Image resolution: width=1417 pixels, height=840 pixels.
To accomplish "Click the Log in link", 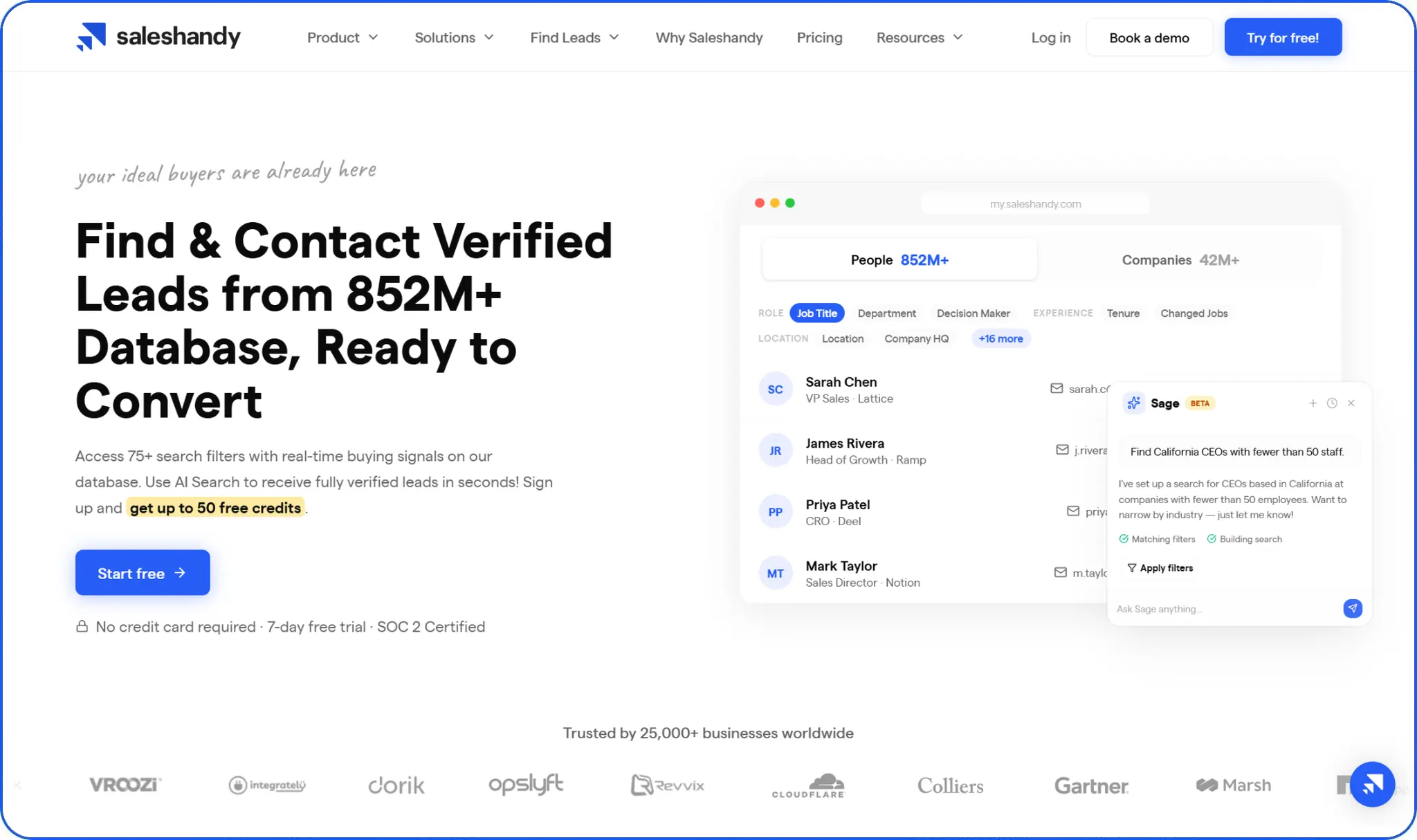I will click(1050, 37).
